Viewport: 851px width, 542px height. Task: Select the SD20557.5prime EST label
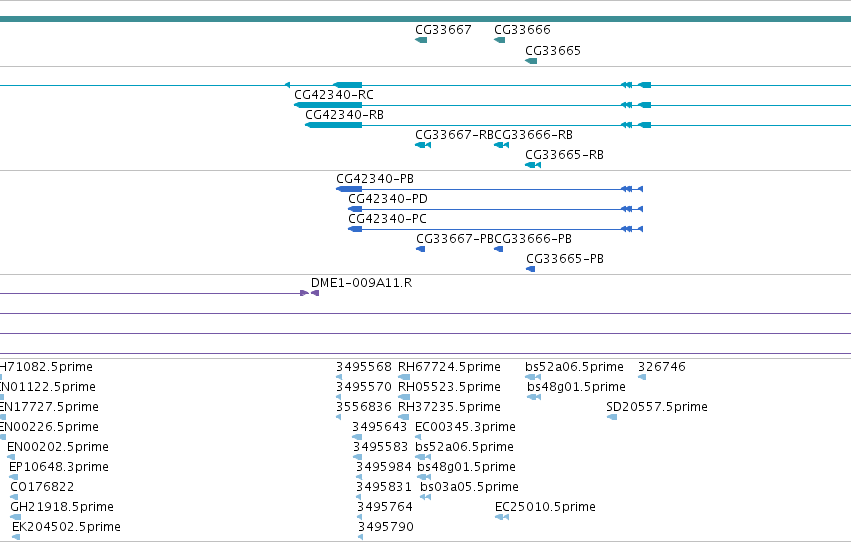click(x=657, y=407)
